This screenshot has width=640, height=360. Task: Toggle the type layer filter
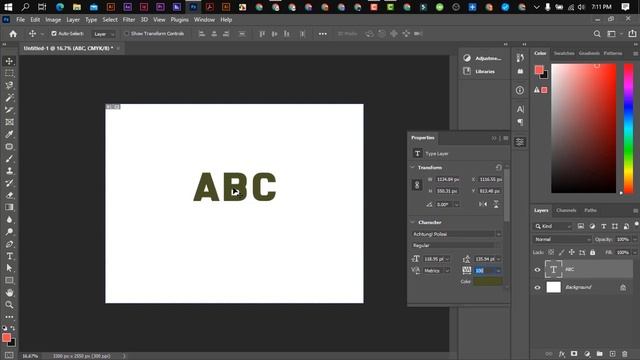[604, 226]
